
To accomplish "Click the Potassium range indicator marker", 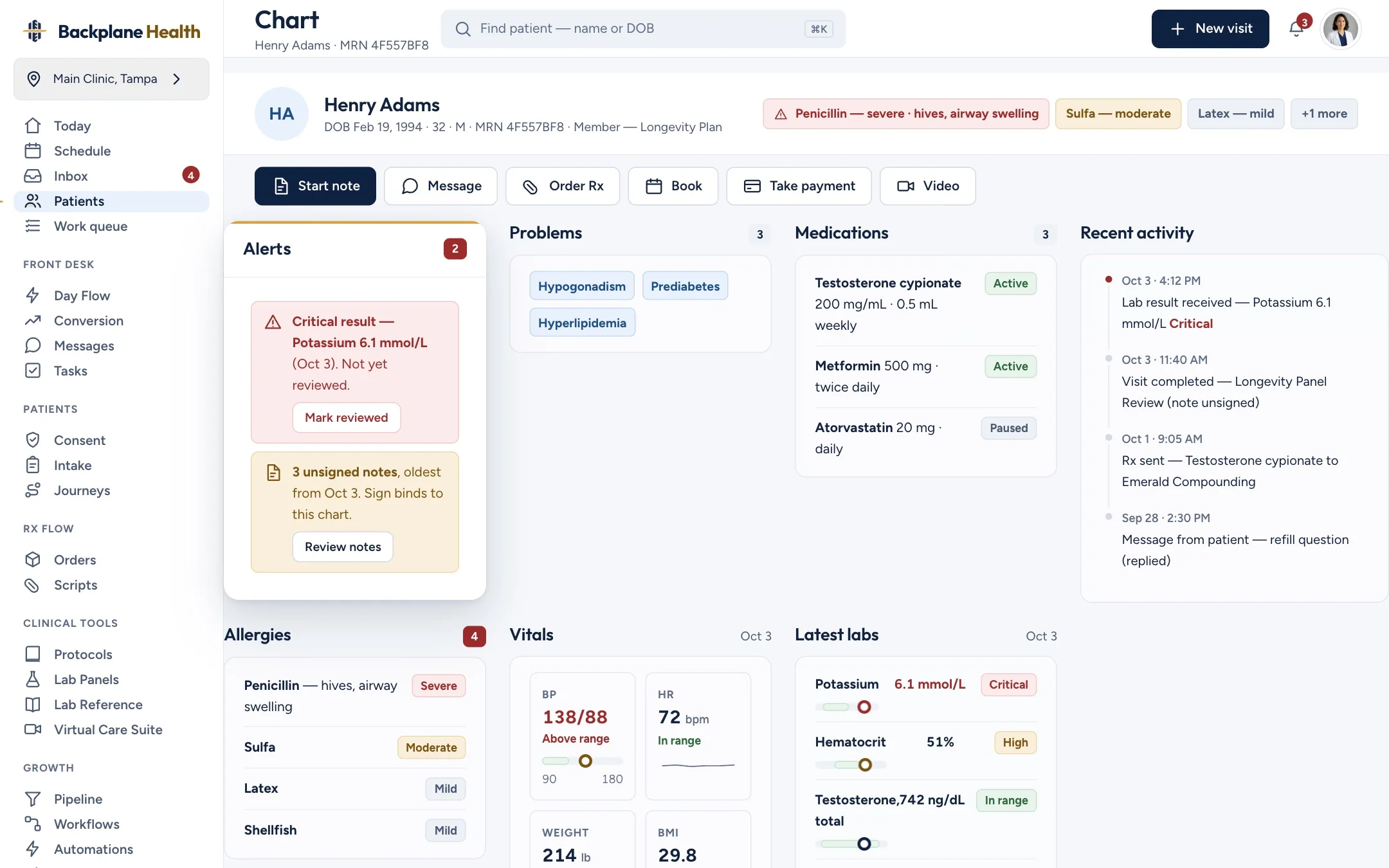I will (864, 707).
